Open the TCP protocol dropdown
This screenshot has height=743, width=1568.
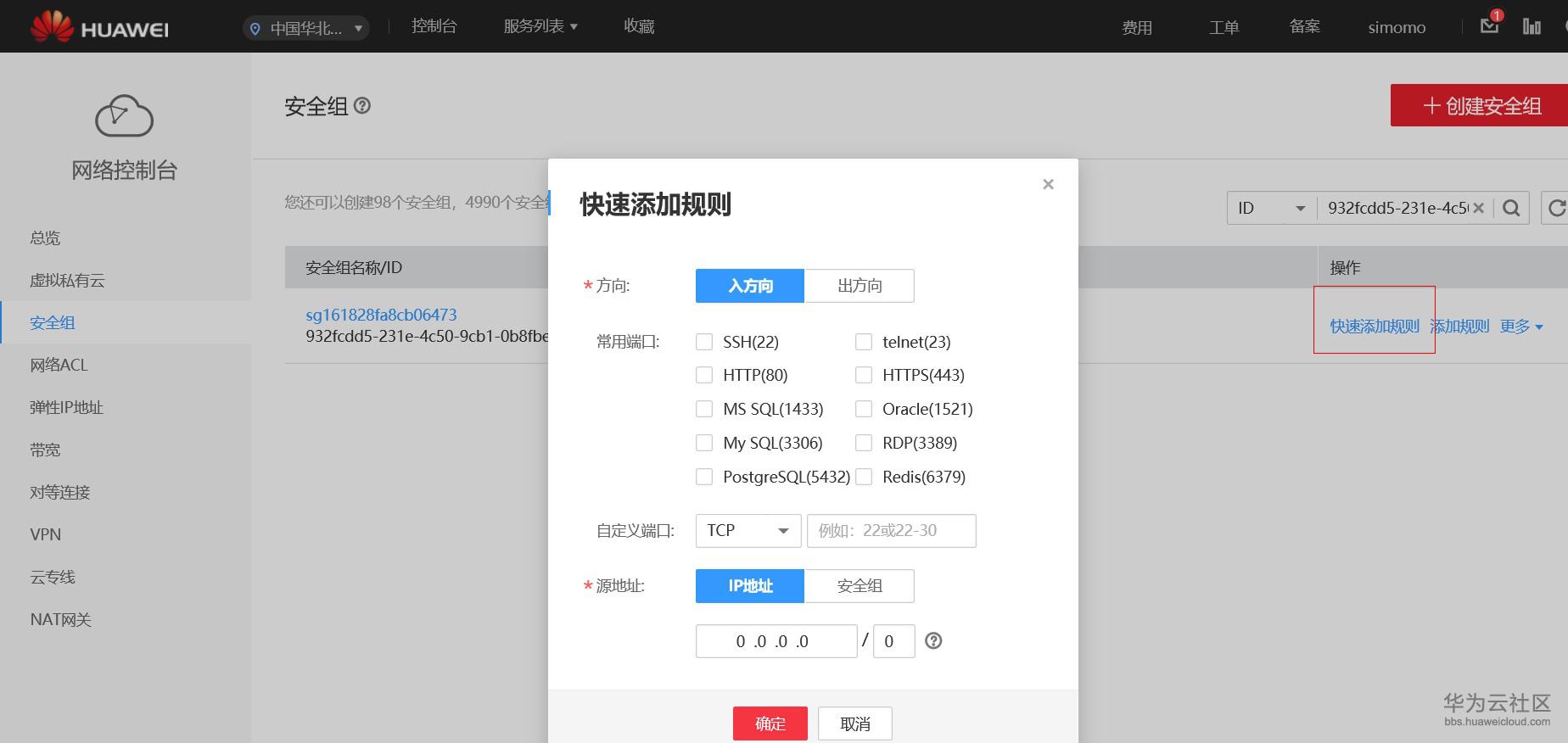click(x=748, y=531)
